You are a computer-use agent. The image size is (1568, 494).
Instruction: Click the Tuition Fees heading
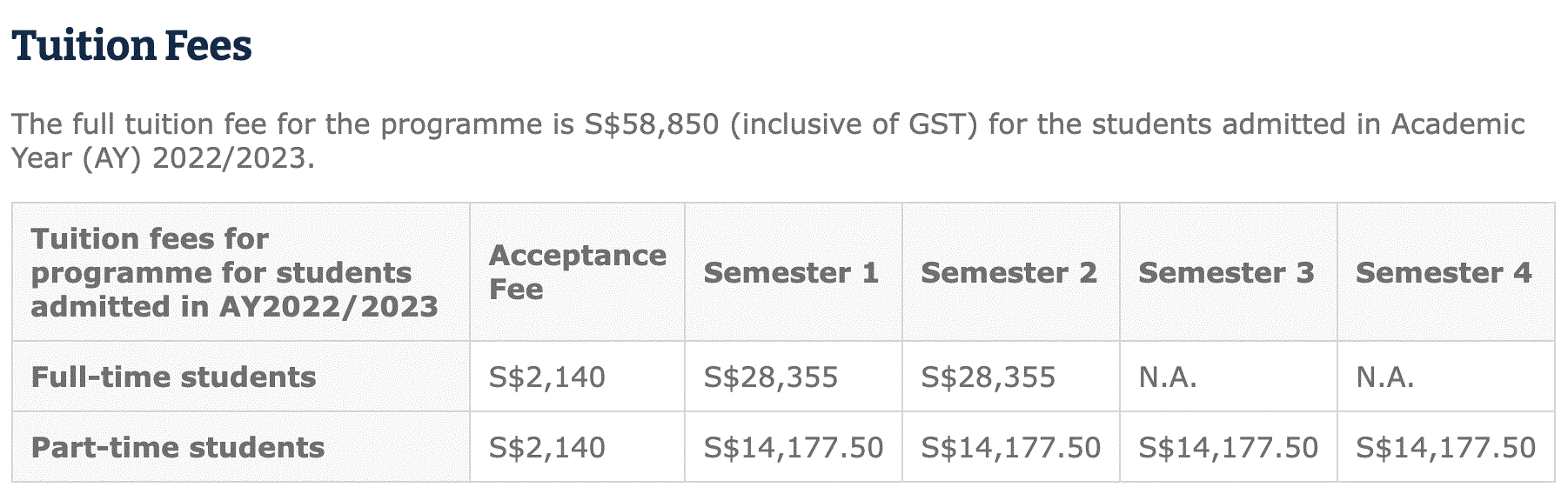(131, 46)
